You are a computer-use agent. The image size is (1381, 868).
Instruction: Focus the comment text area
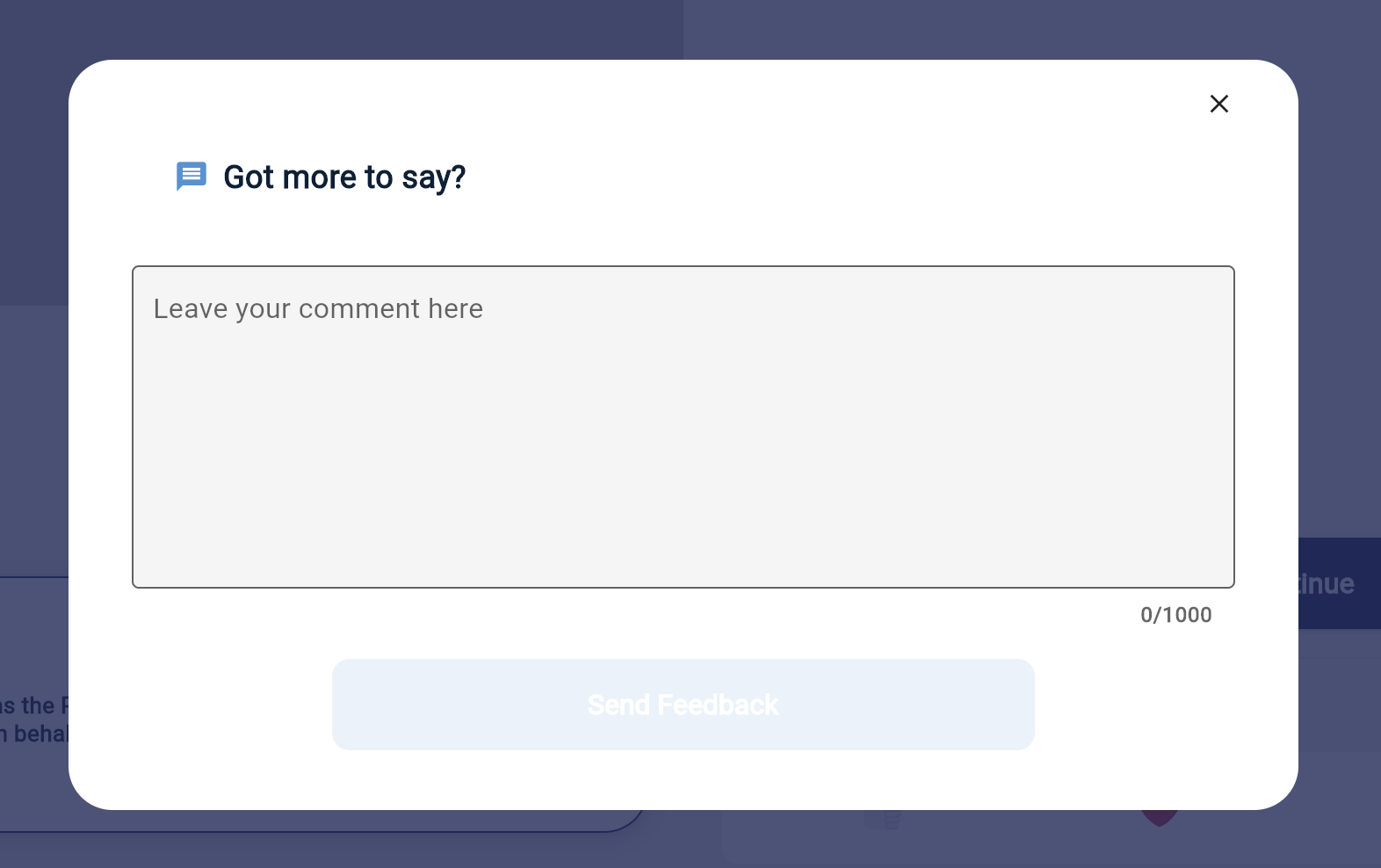pyautogui.click(x=683, y=439)
